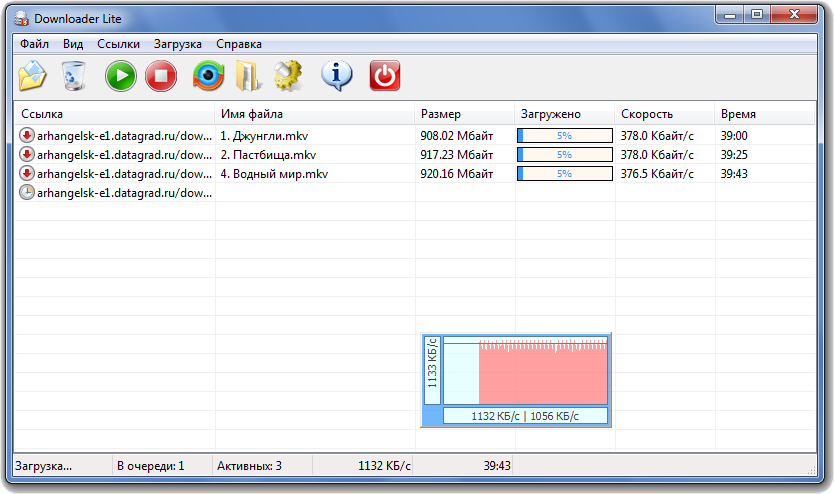Select file name 2. Пастбища.mkv
Image resolution: width=834 pixels, height=494 pixels.
tap(268, 155)
